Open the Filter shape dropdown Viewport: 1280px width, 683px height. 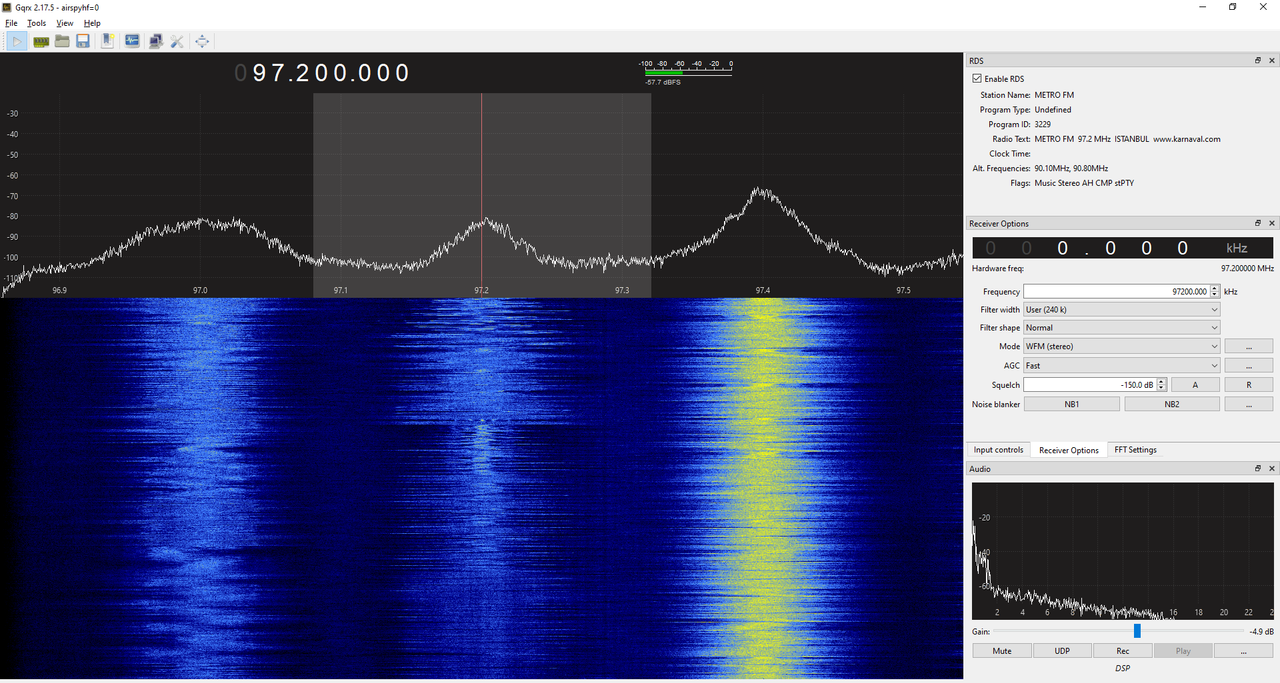1121,328
